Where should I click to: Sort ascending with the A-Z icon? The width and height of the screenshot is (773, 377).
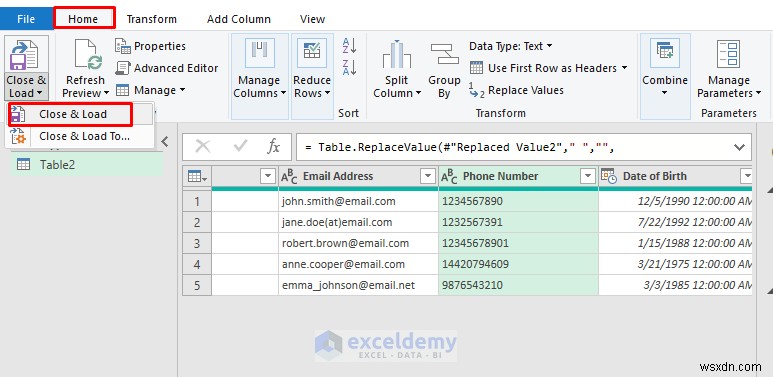(x=349, y=45)
